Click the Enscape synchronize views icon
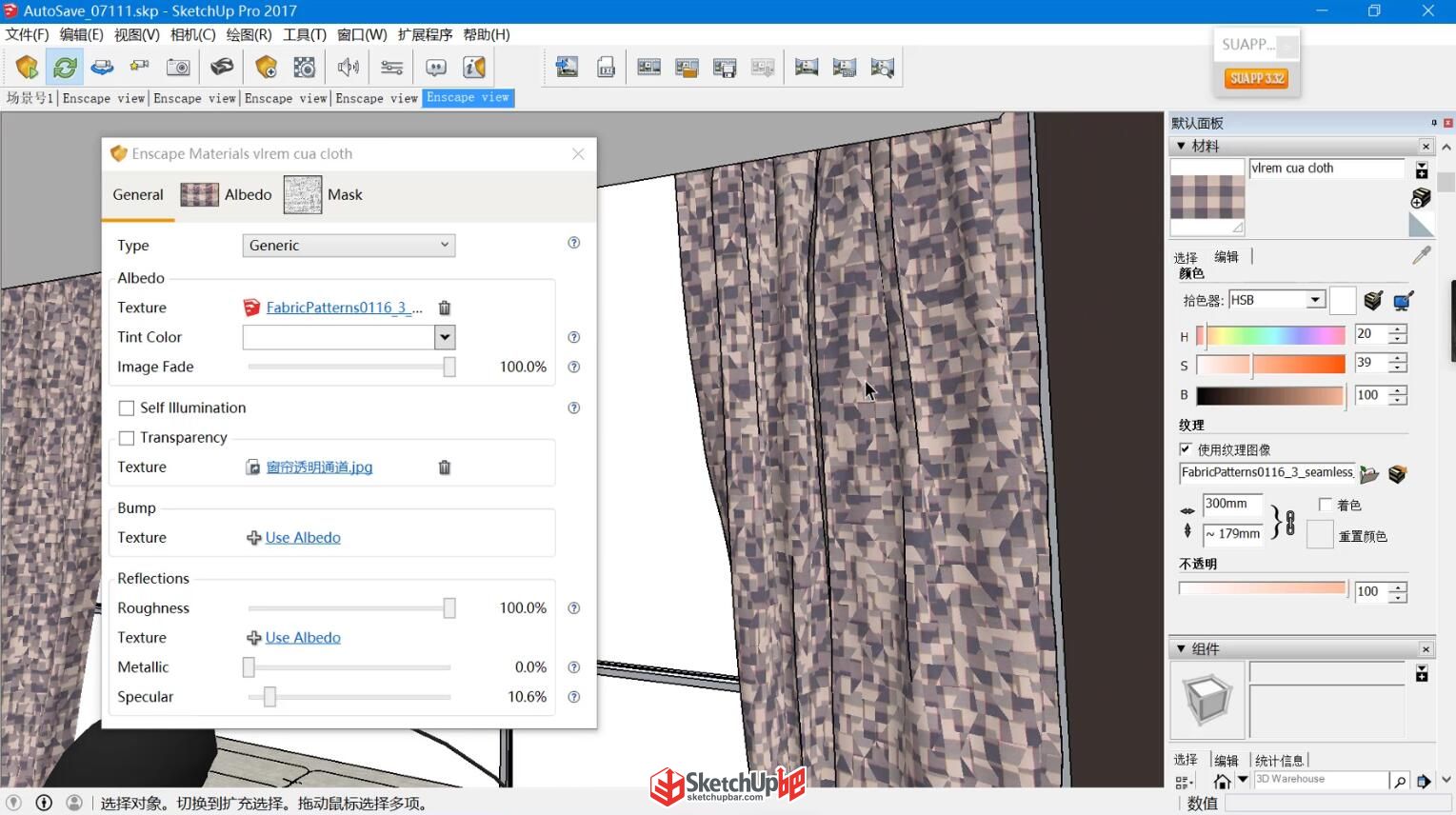 click(x=102, y=67)
